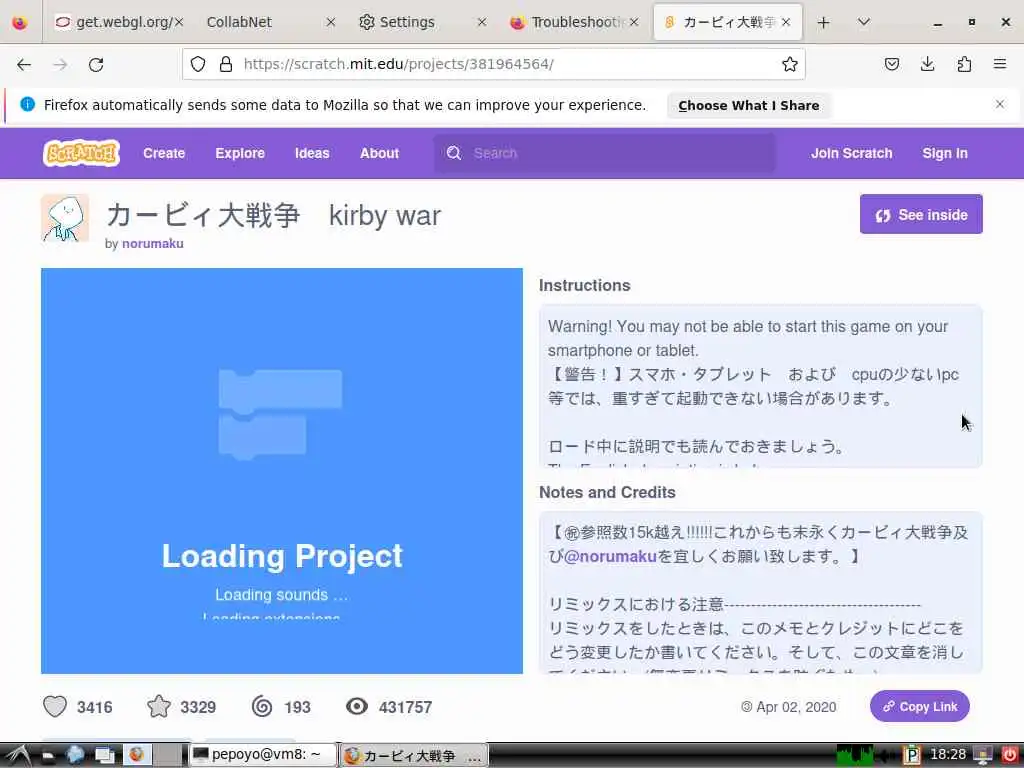The height and width of the screenshot is (768, 1024).
Task: Open Scratch home via logo
Action: click(82, 153)
